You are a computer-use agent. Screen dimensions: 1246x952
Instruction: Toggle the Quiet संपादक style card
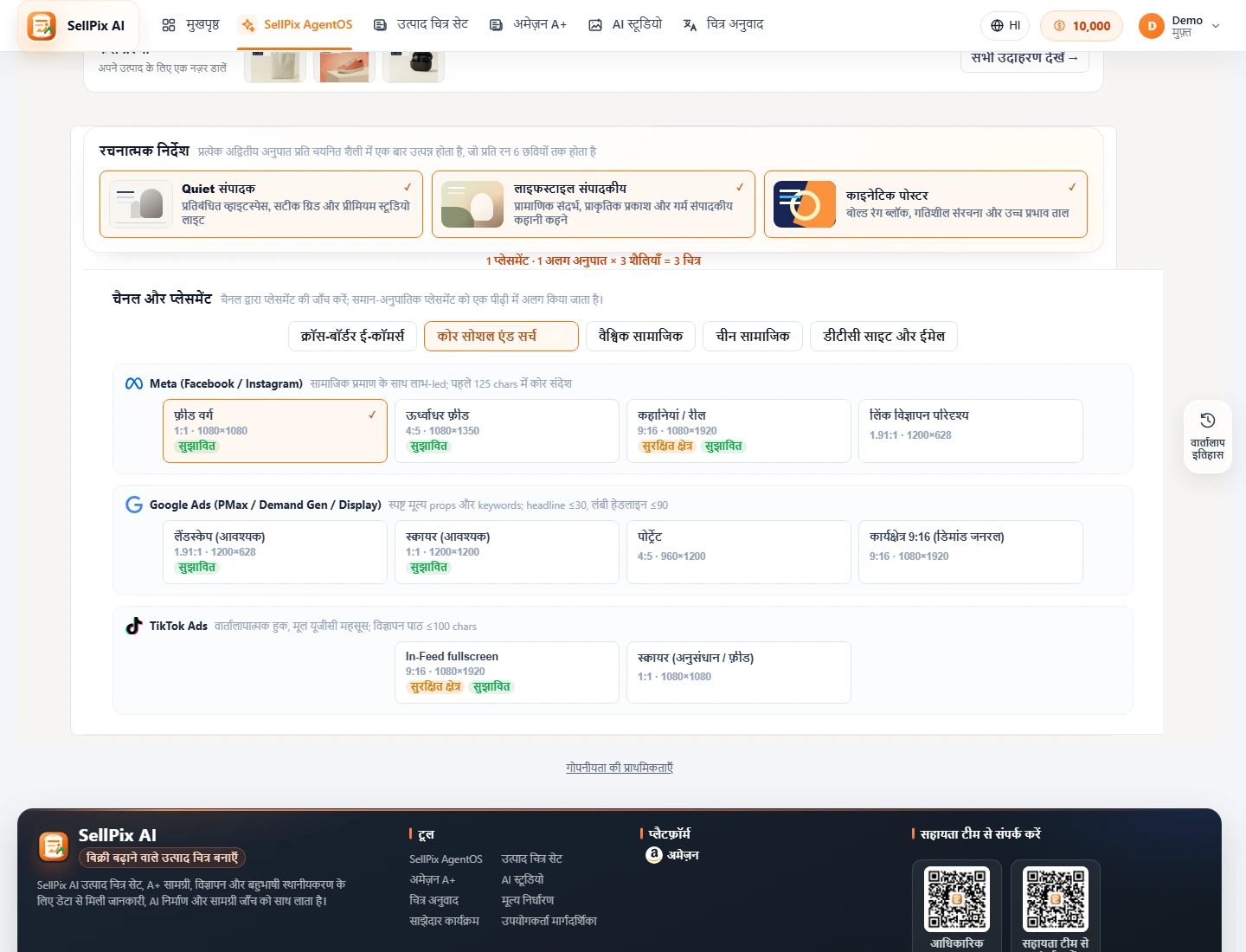click(x=261, y=204)
